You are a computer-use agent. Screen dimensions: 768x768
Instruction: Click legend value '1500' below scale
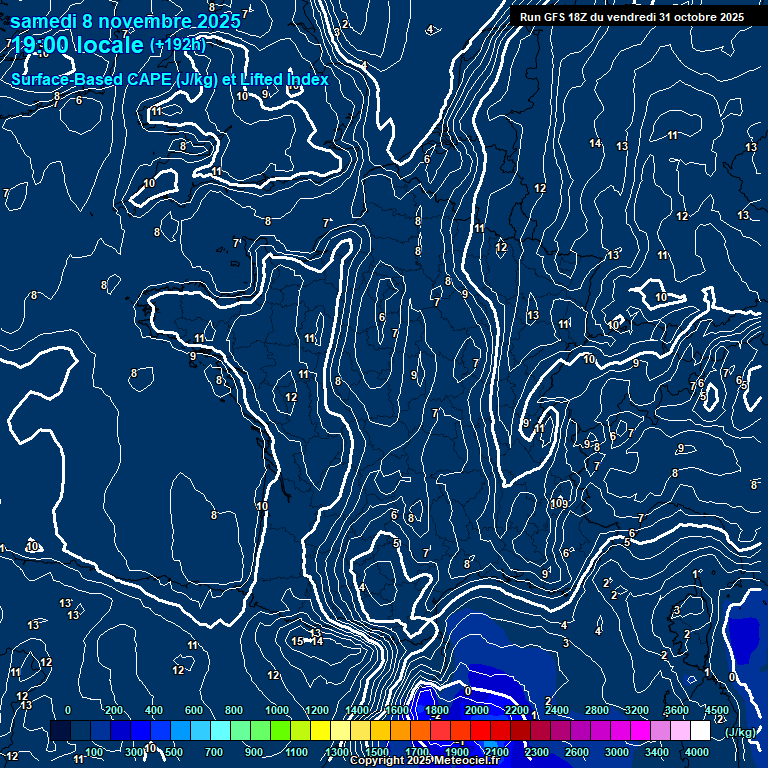(x=377, y=752)
